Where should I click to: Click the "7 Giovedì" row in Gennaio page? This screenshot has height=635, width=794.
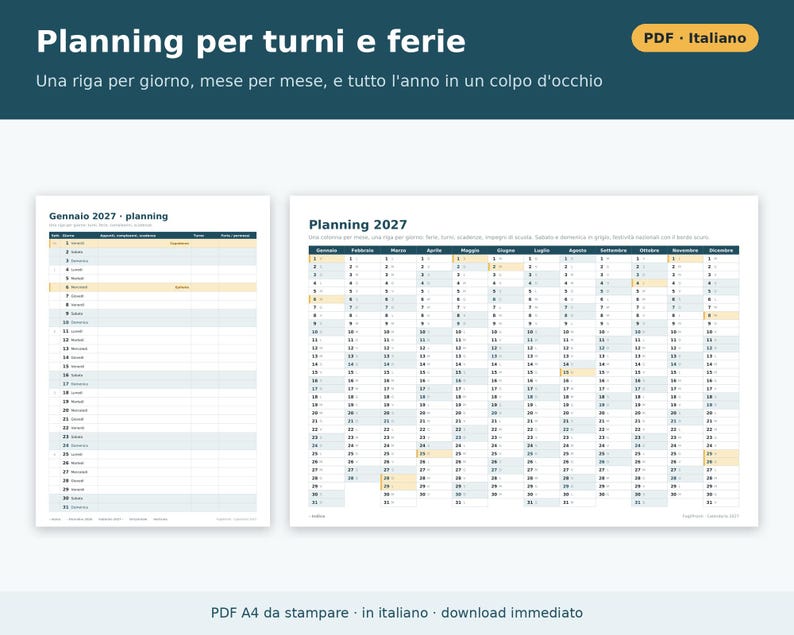pyautogui.click(x=152, y=296)
